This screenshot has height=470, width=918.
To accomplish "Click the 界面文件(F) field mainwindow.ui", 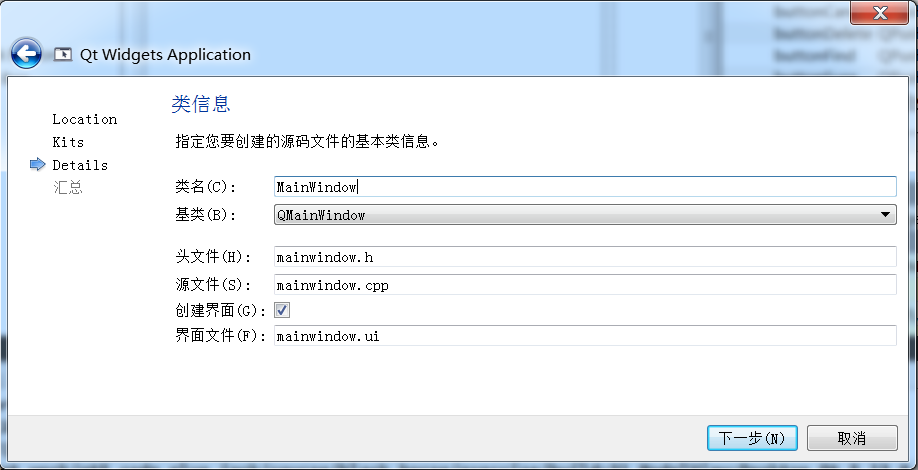I will coord(585,336).
